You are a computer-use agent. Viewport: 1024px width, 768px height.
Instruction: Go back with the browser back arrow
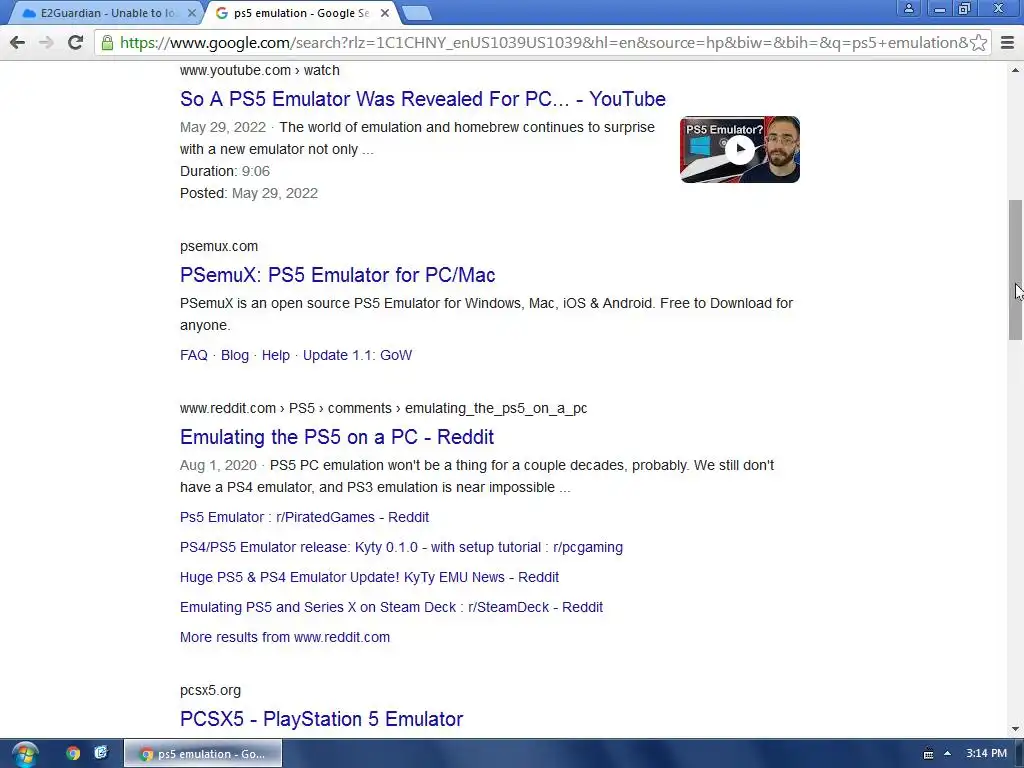coord(18,42)
